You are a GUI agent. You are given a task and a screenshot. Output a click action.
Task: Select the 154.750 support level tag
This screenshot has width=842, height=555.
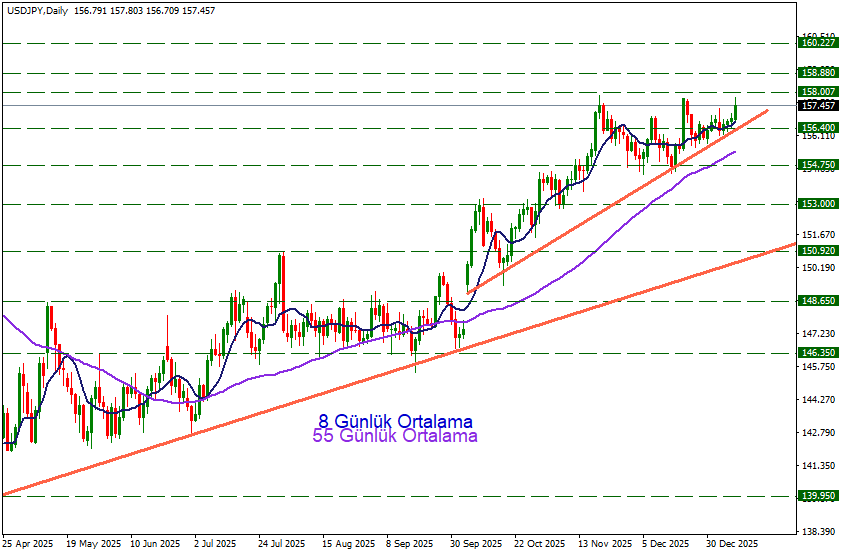tap(818, 165)
